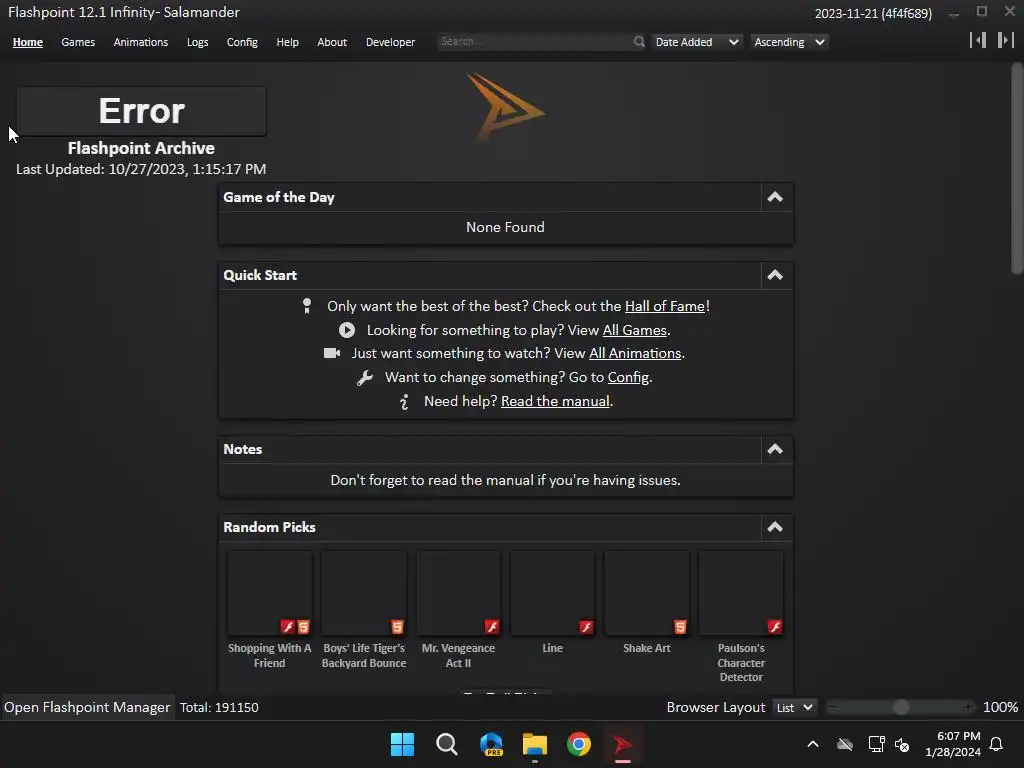Collapse the Random Picks section
The image size is (1024, 768).
775,527
